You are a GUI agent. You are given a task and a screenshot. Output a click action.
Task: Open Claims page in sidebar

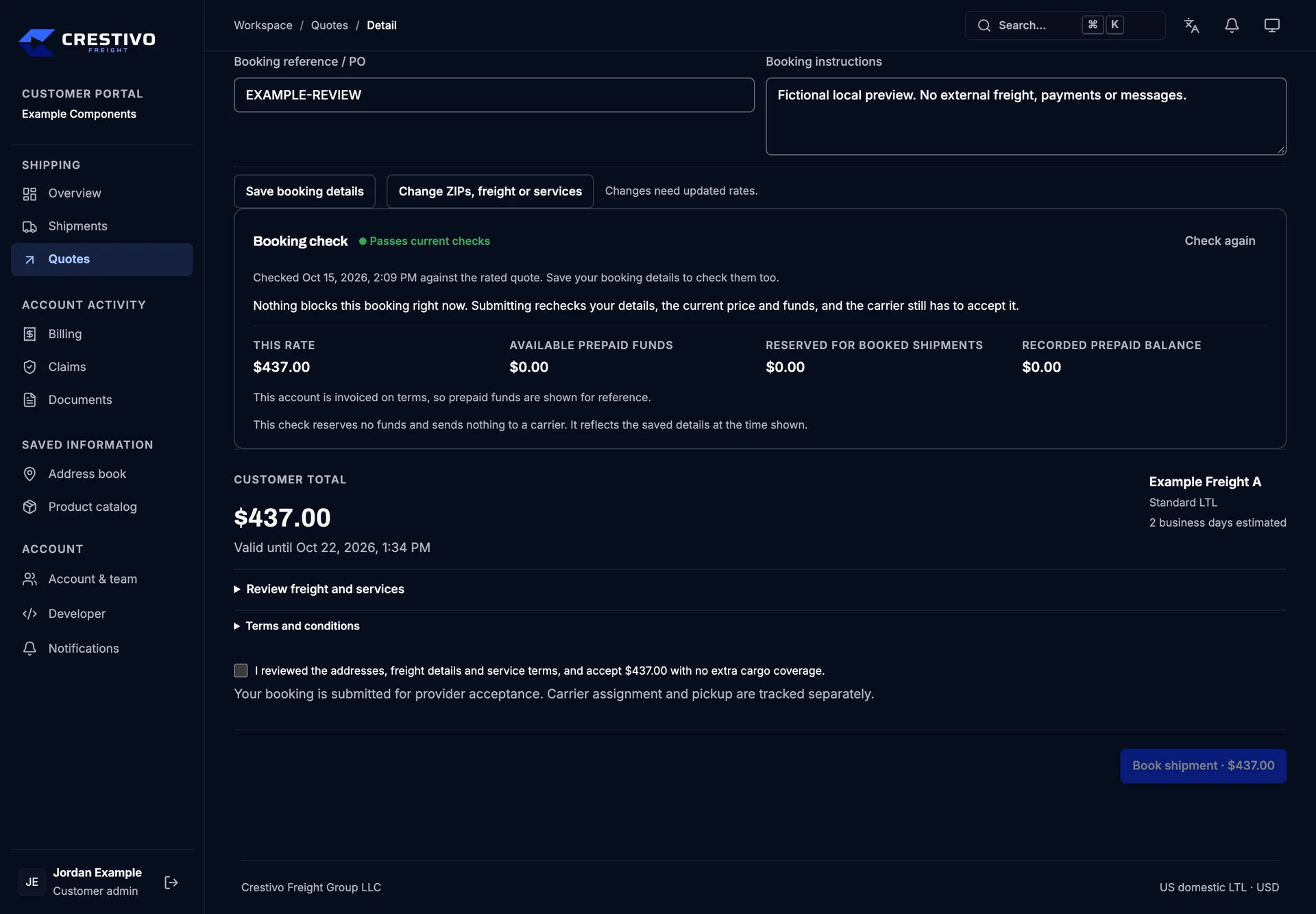pyautogui.click(x=101, y=367)
